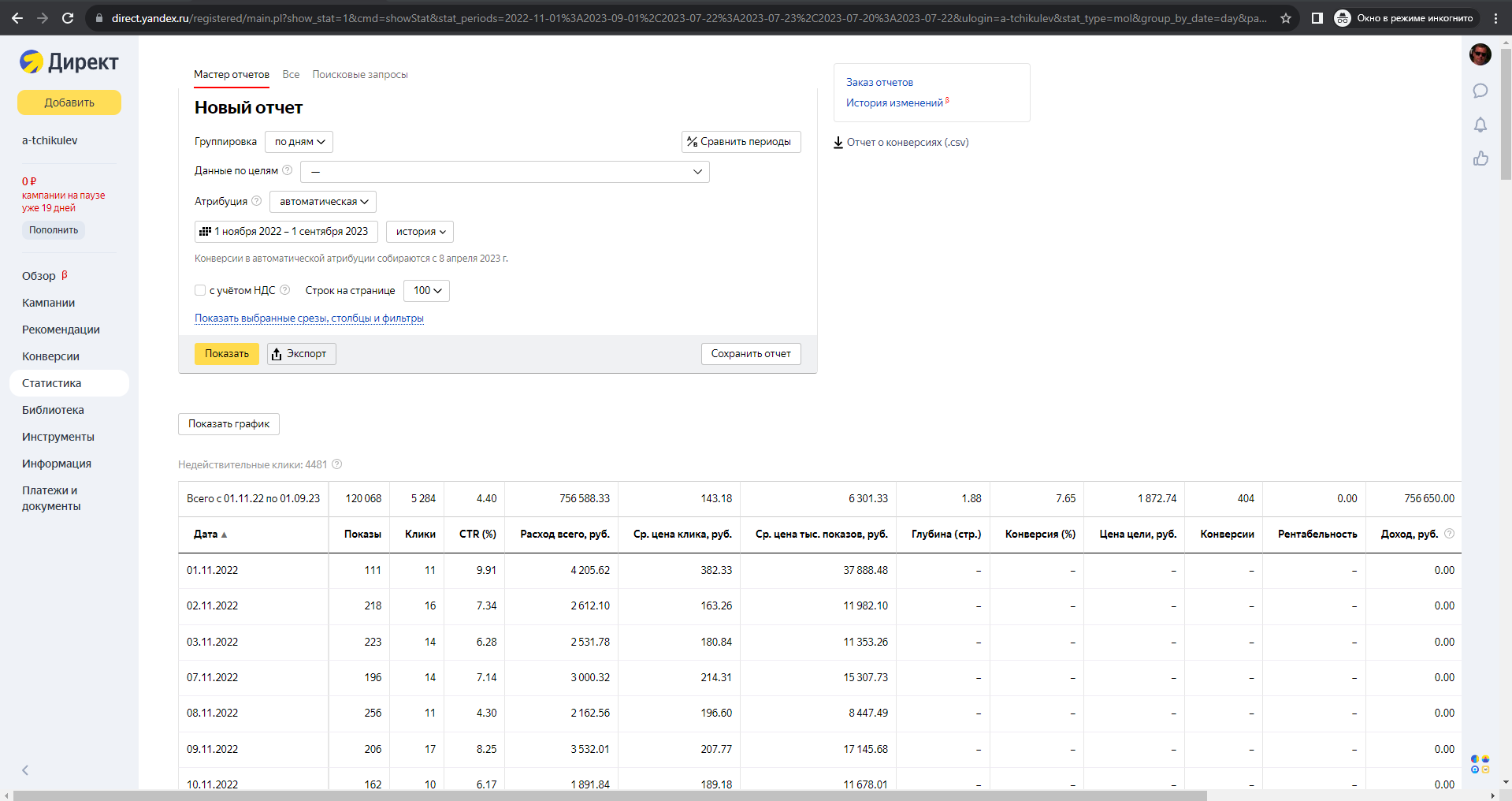Open the автоматическая attribution dropdown
The image size is (1512, 801).
(323, 202)
